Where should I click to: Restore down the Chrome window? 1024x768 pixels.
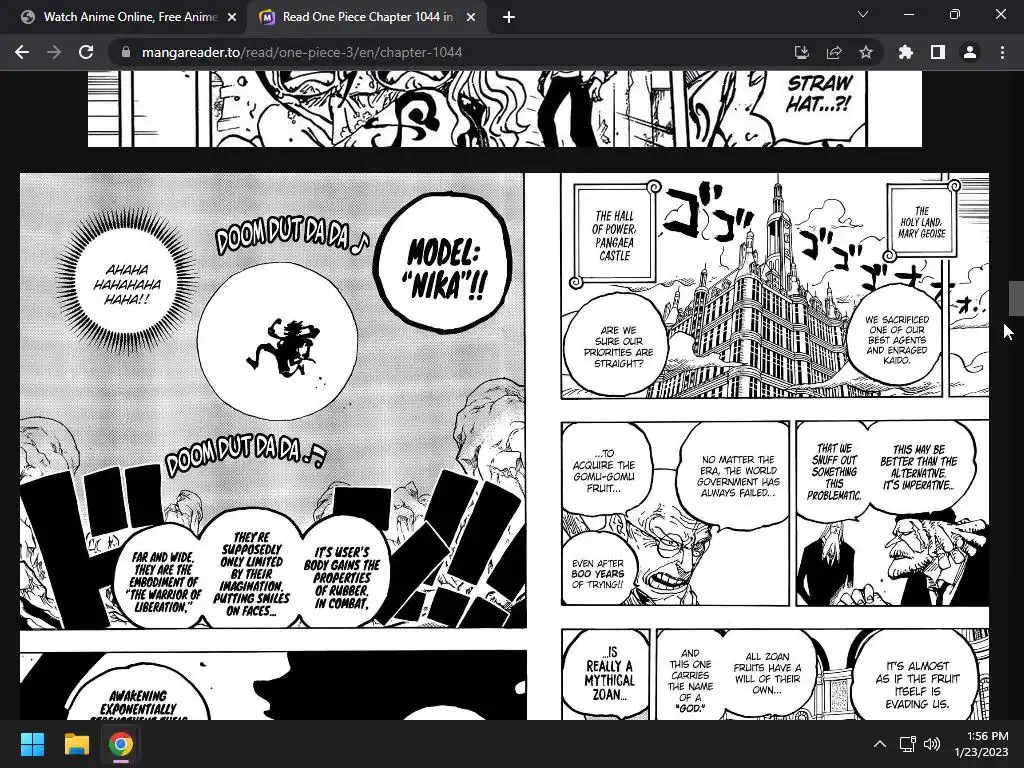(955, 14)
